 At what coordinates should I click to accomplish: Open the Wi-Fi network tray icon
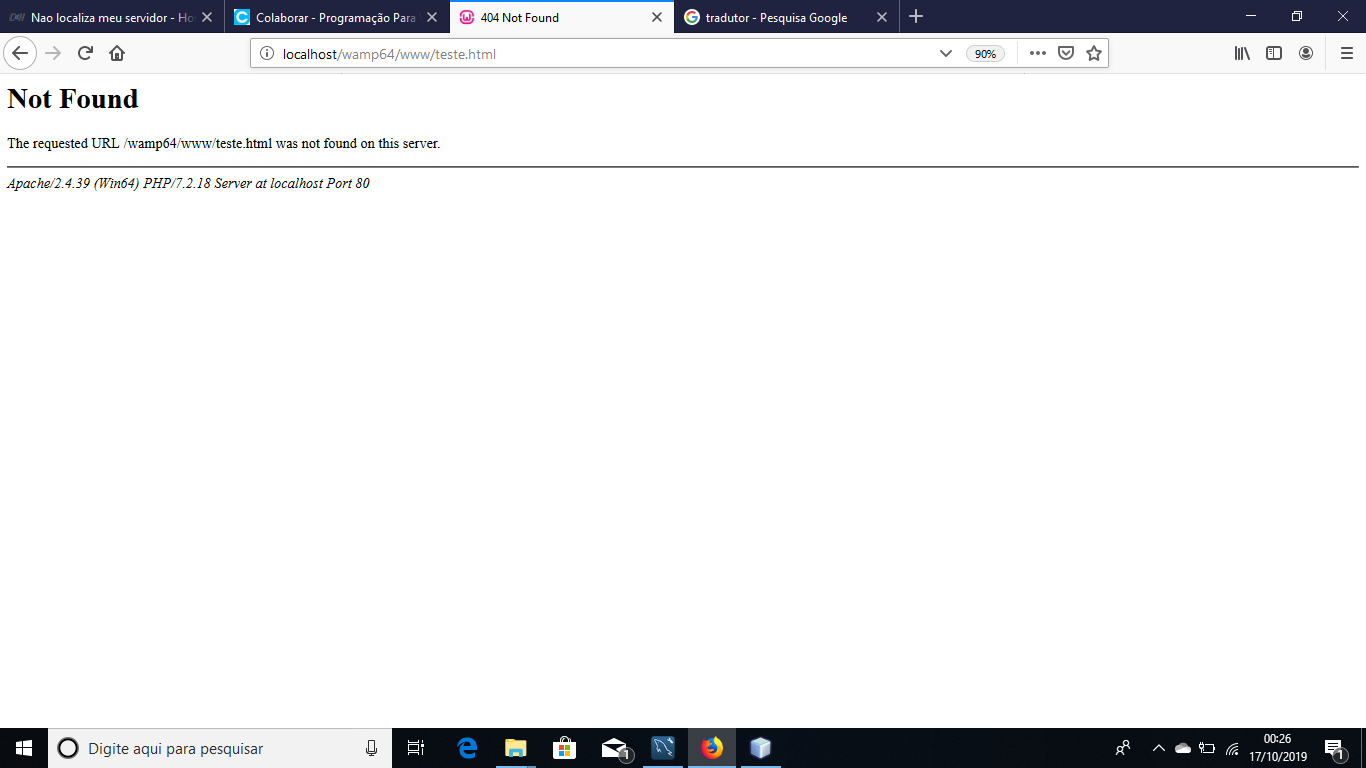tap(1232, 748)
